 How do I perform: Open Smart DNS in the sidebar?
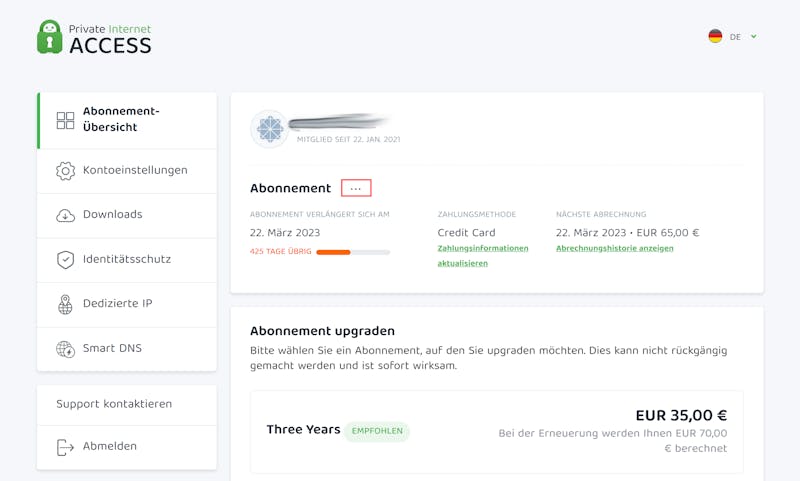click(x=128, y=349)
